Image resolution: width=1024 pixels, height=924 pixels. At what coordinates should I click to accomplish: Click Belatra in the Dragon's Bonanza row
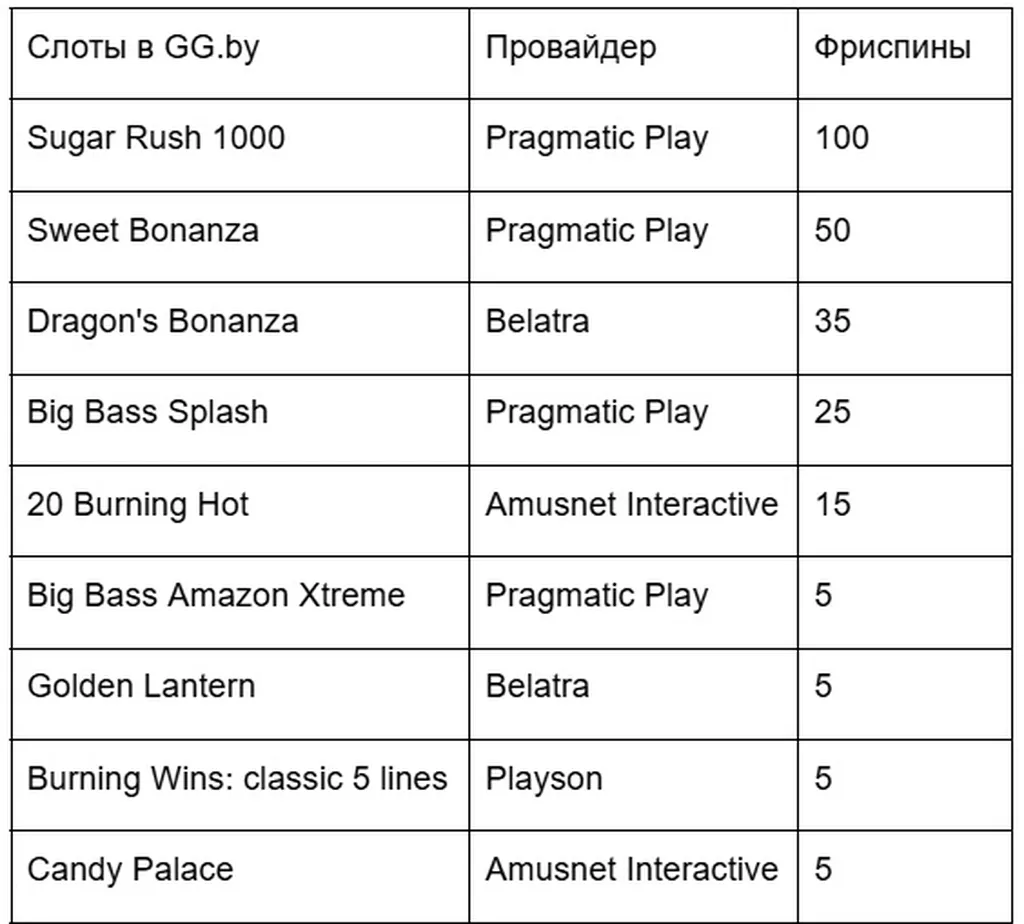click(x=537, y=321)
